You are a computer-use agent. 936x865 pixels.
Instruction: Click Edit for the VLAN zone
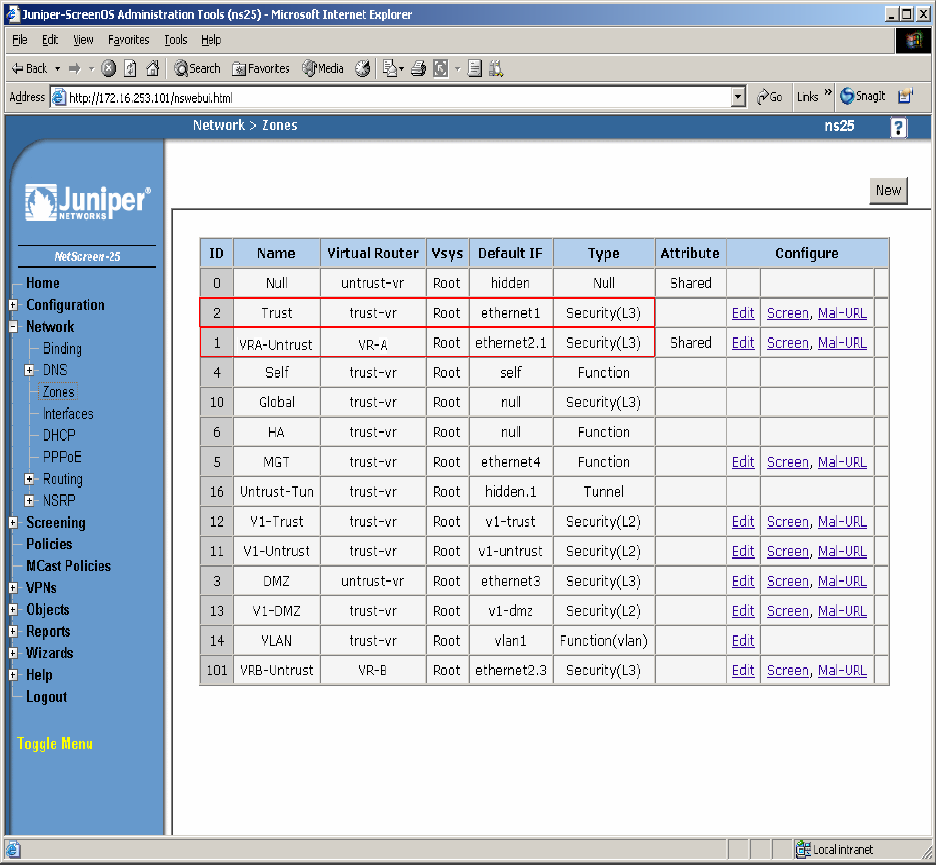743,641
